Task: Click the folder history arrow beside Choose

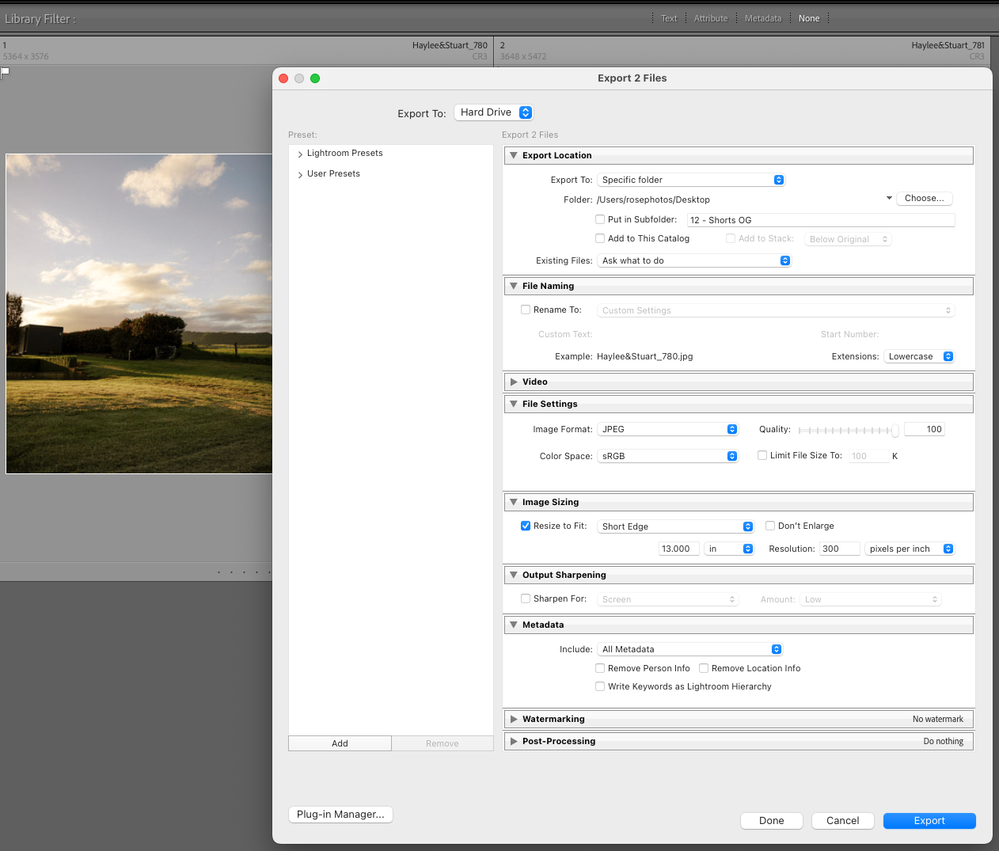Action: 888,199
